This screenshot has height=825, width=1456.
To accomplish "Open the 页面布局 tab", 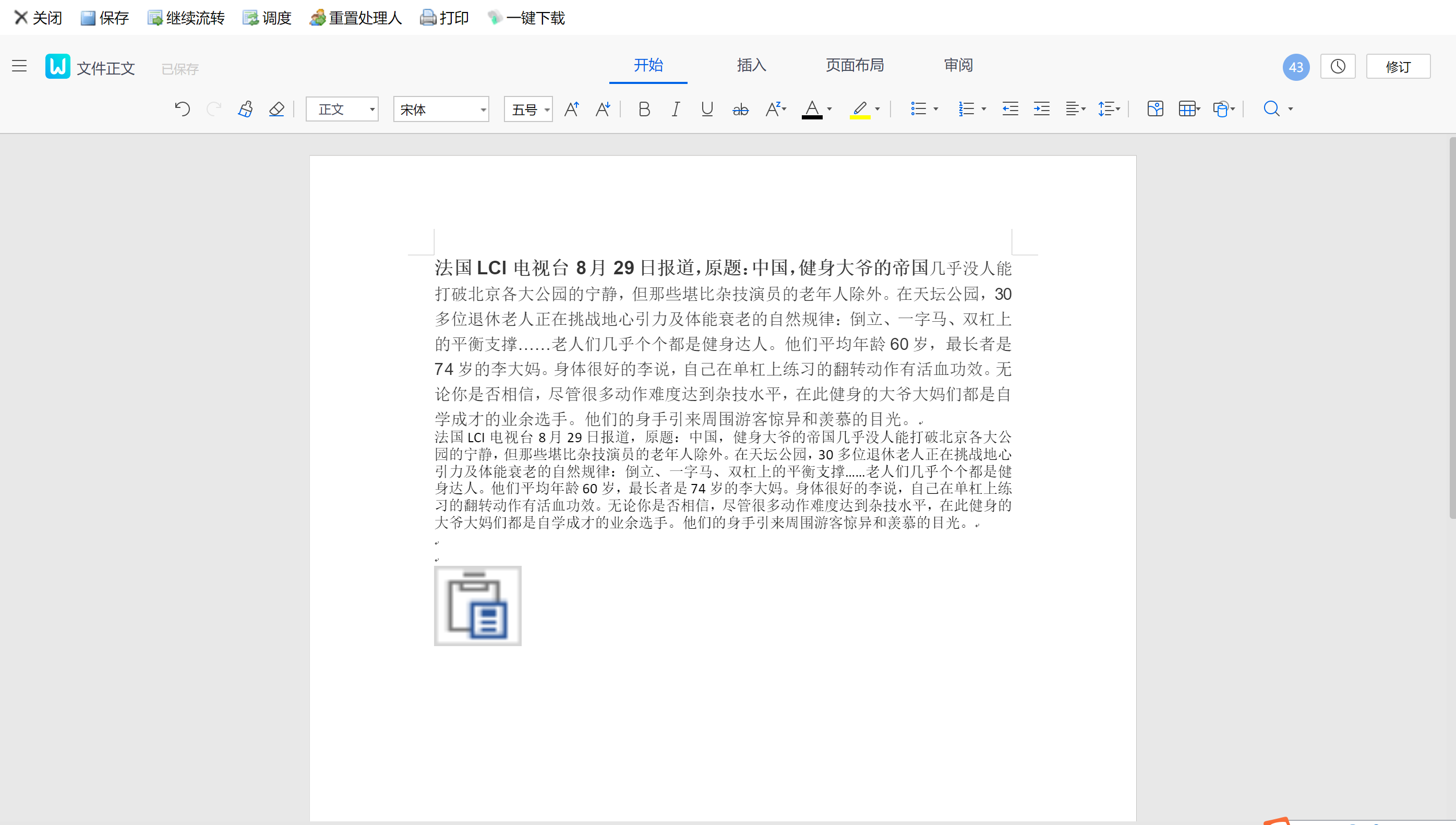I will (x=854, y=65).
